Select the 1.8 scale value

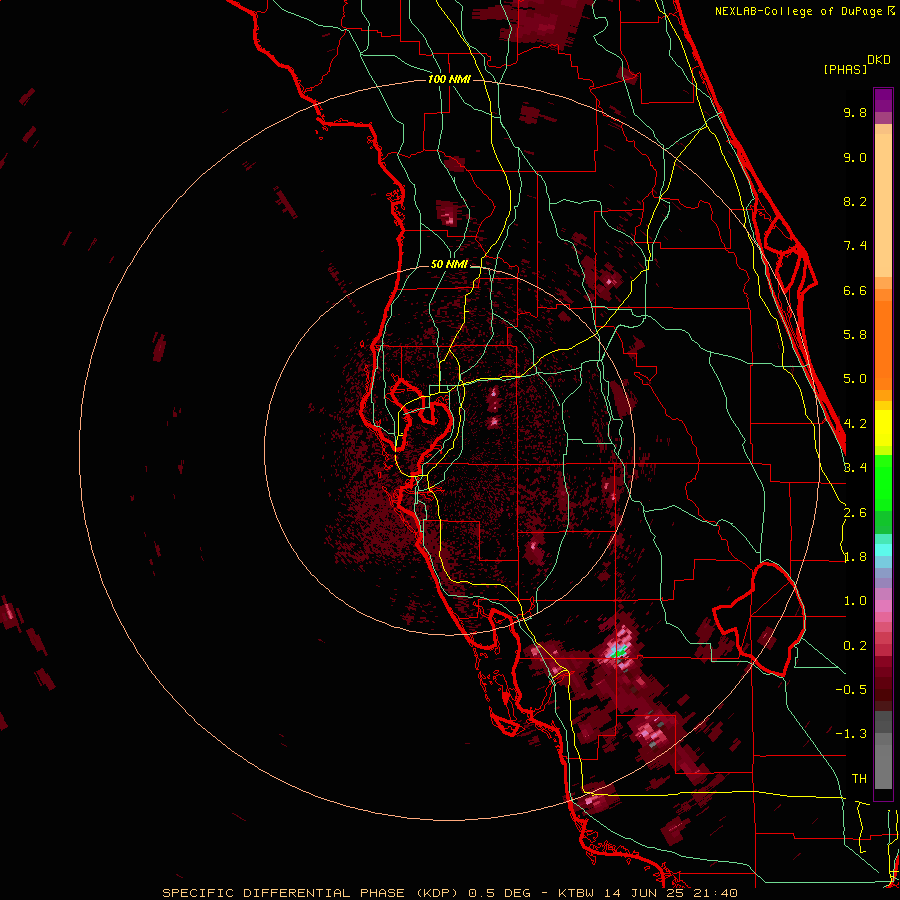(855, 557)
